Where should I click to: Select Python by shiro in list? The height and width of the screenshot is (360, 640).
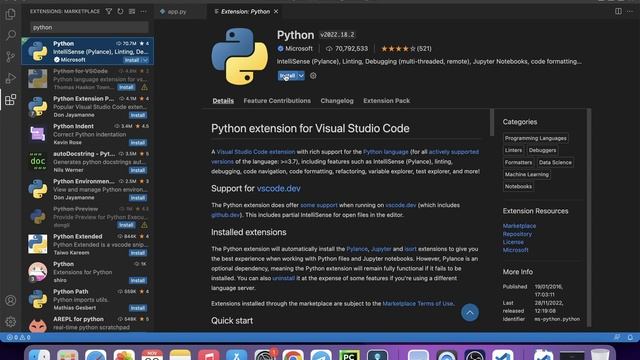[87, 272]
